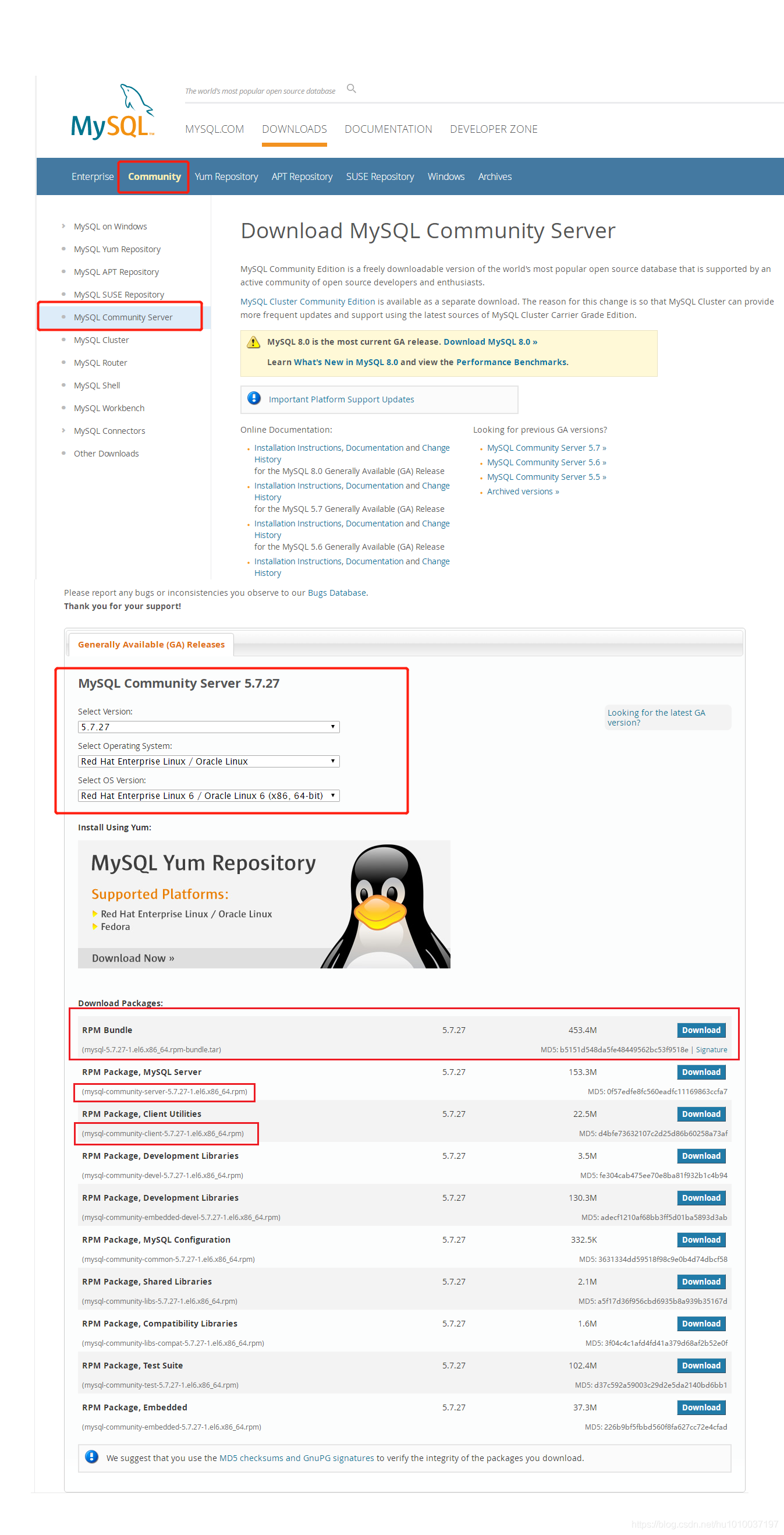Download RPM Package, Embedded
The height and width of the screenshot is (1535, 784).
coord(701,1407)
